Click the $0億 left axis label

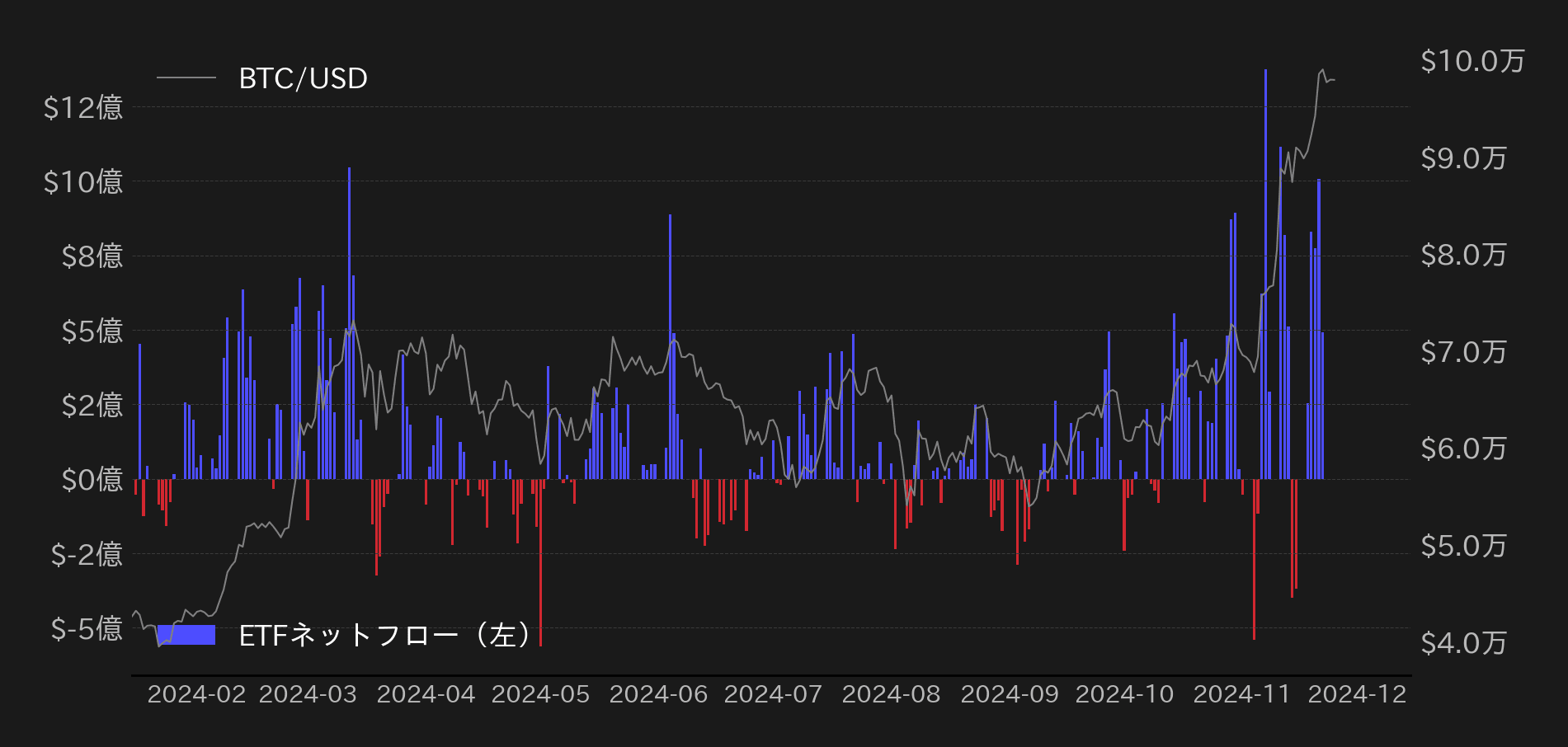pos(92,479)
